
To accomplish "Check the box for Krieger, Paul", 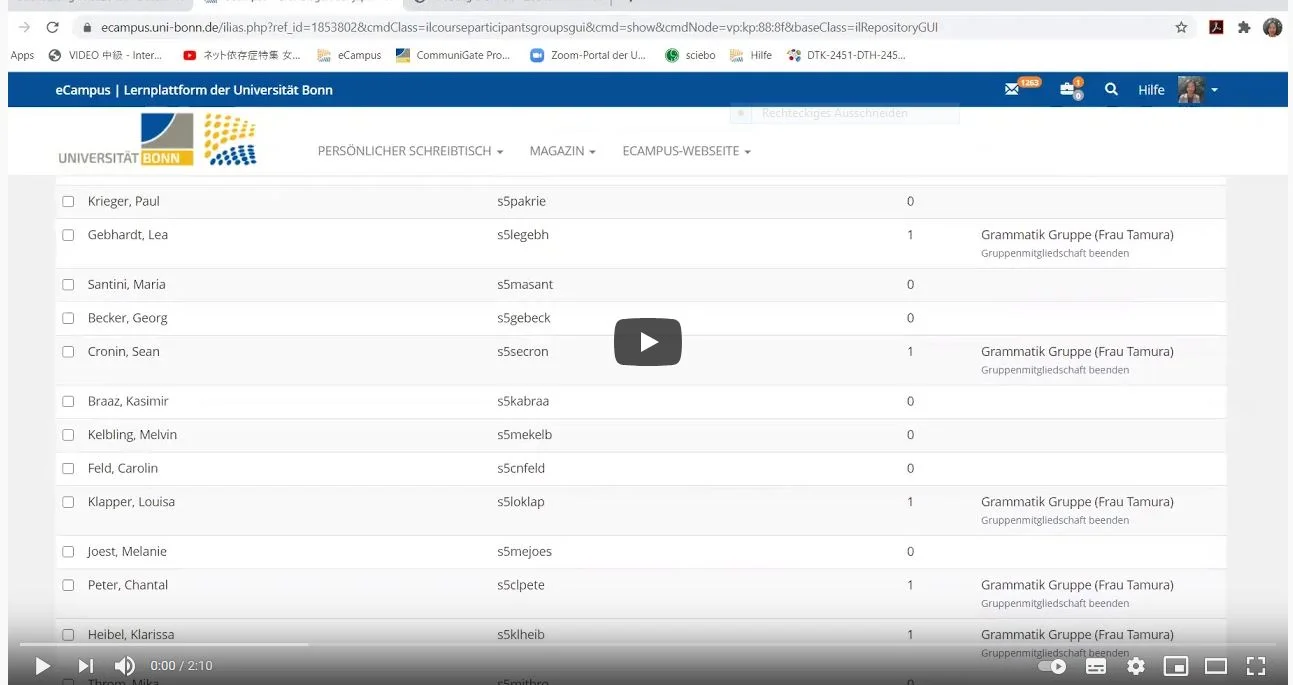I will tap(68, 202).
